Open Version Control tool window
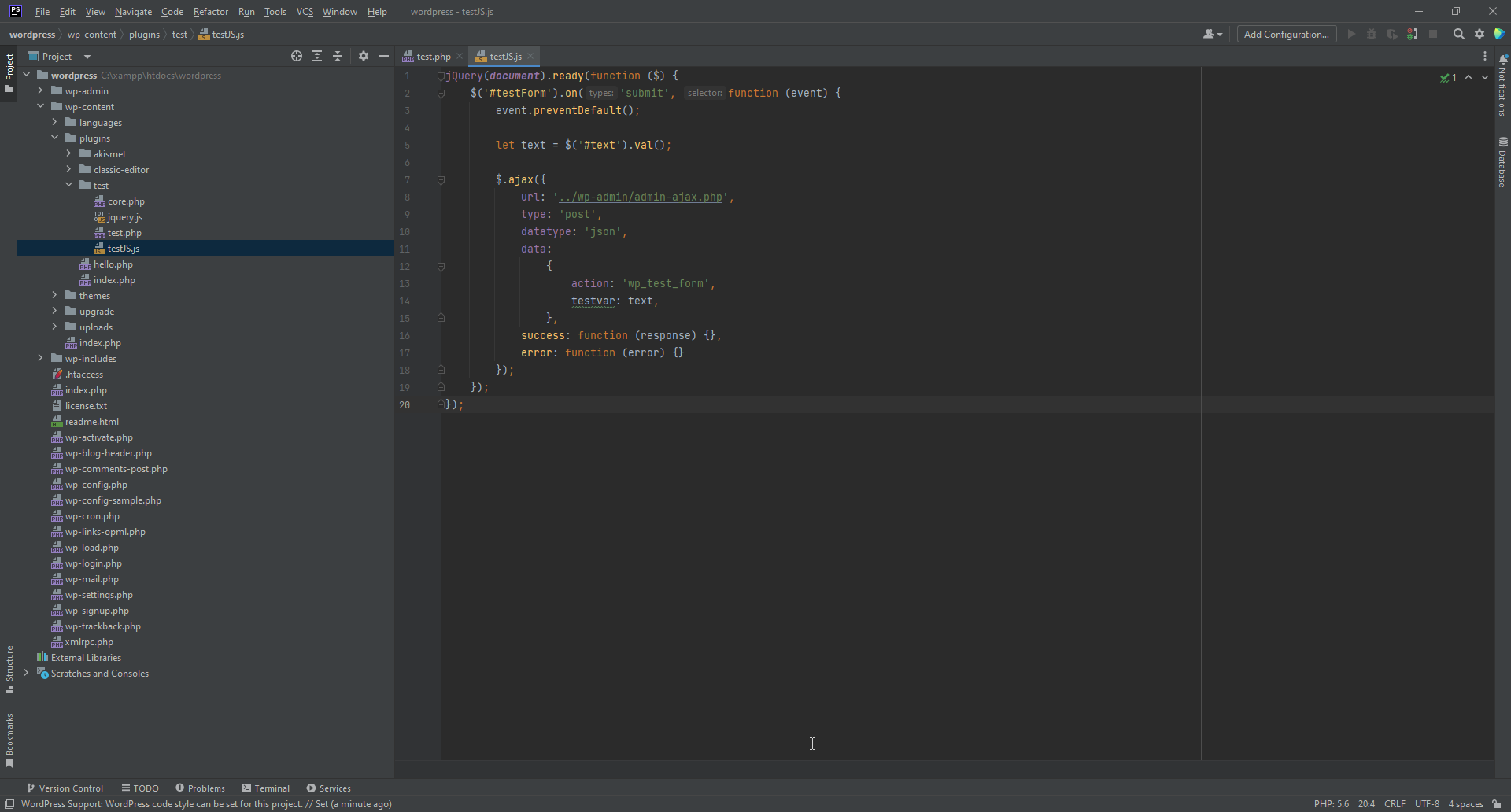Viewport: 1511px width, 812px height. 65,788
